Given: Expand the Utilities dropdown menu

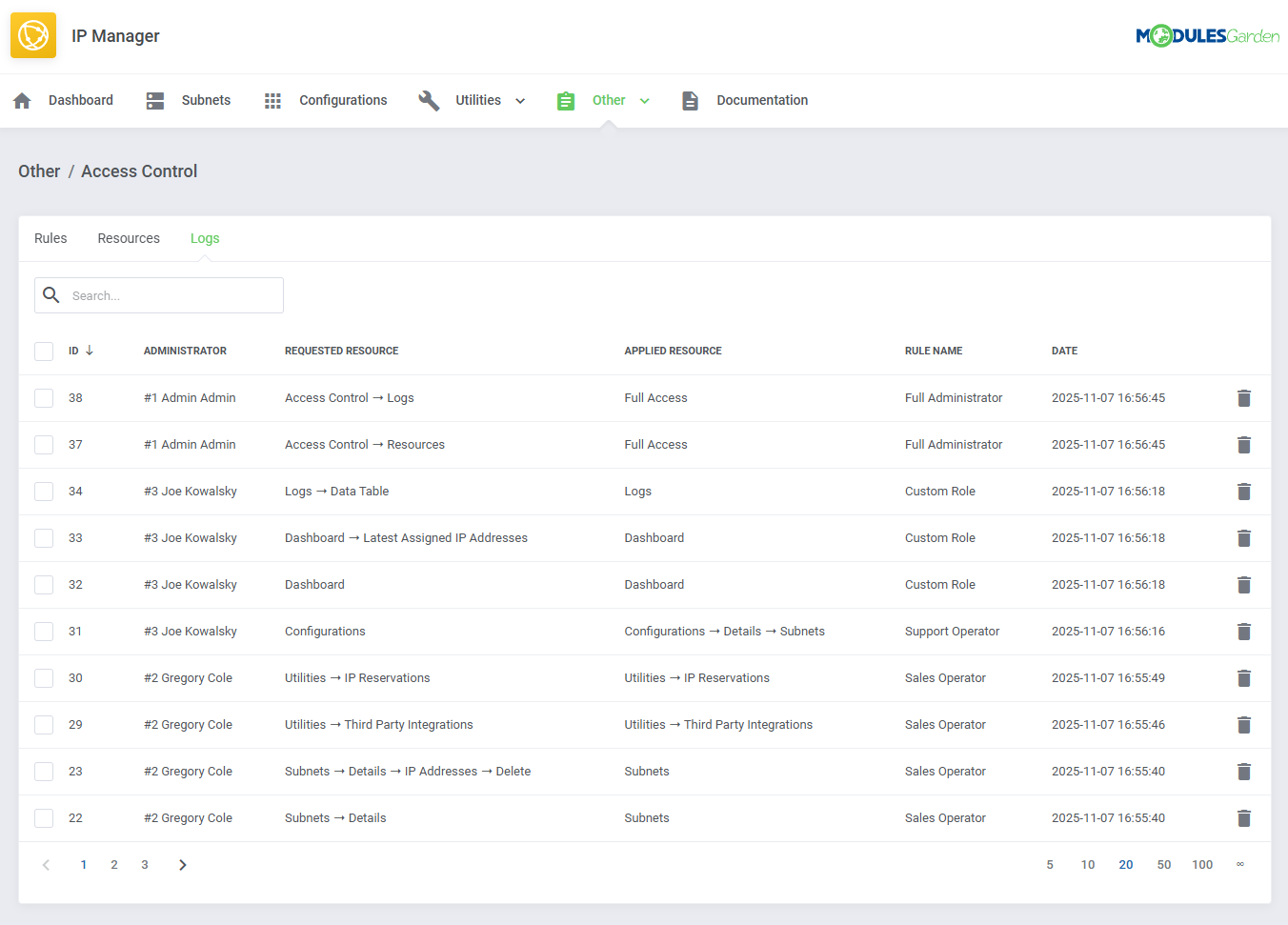Looking at the screenshot, I should tap(519, 99).
